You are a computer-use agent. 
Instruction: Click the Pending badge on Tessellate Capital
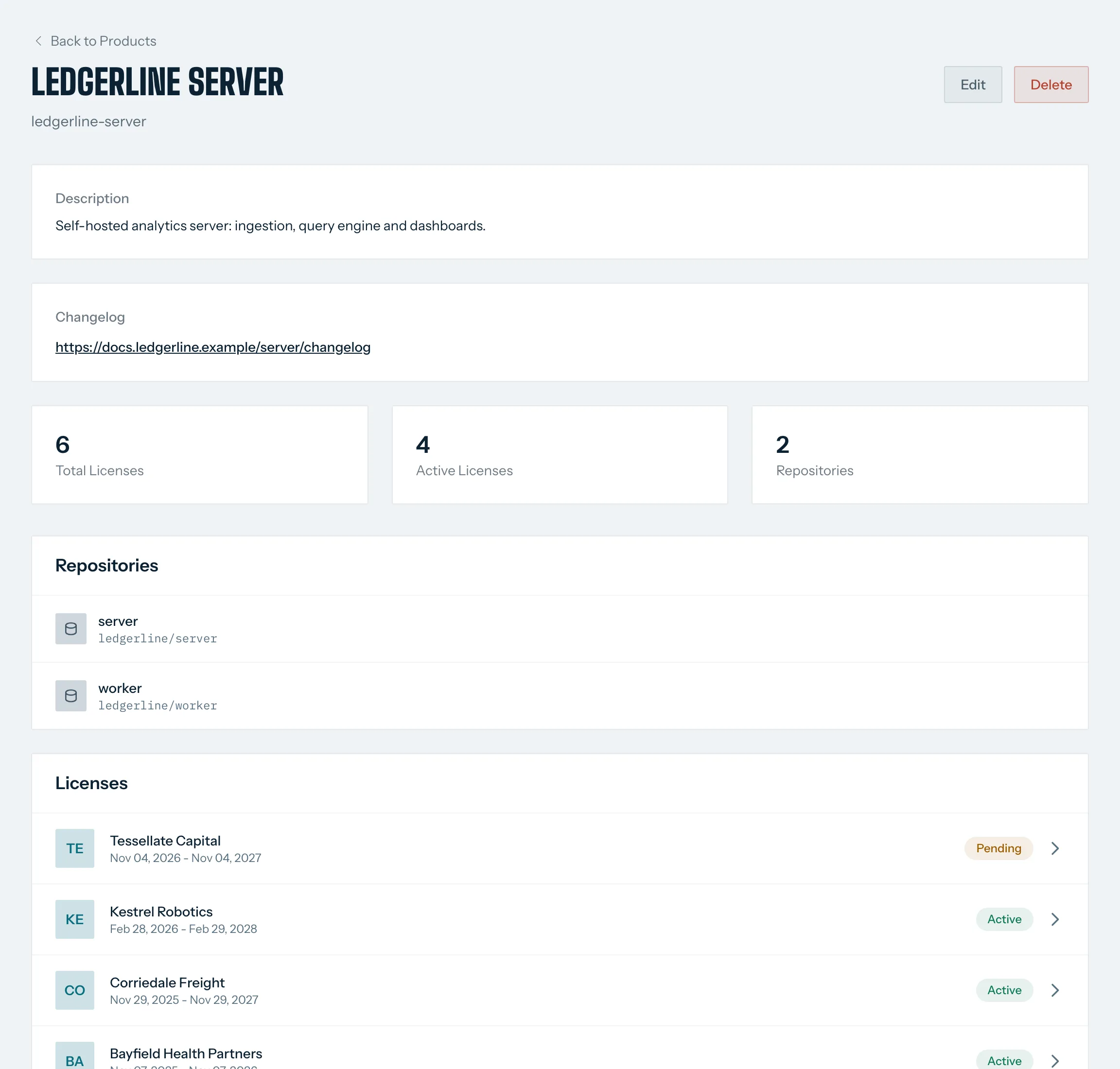tap(998, 848)
